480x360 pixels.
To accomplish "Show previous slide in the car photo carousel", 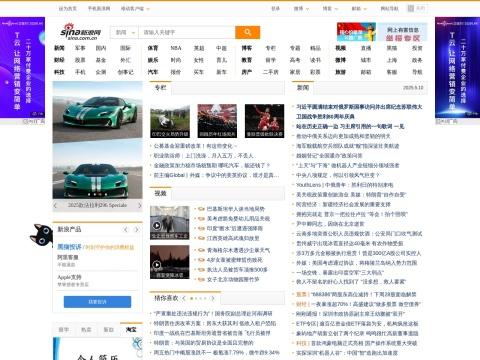I will click(x=55, y=205).
